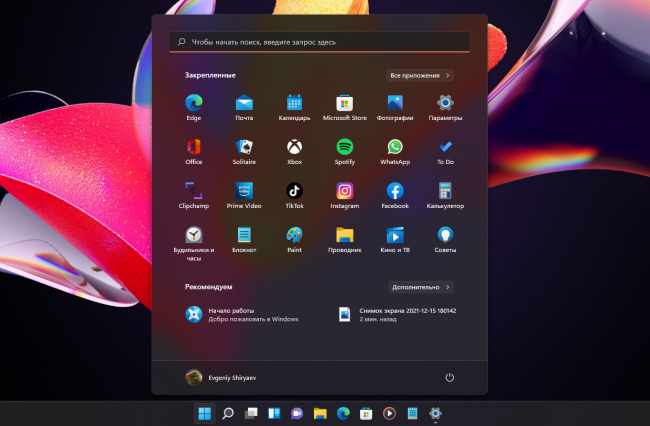The width and height of the screenshot is (650, 426).
Task: Open File Explorer on the taskbar
Action: coord(320,413)
